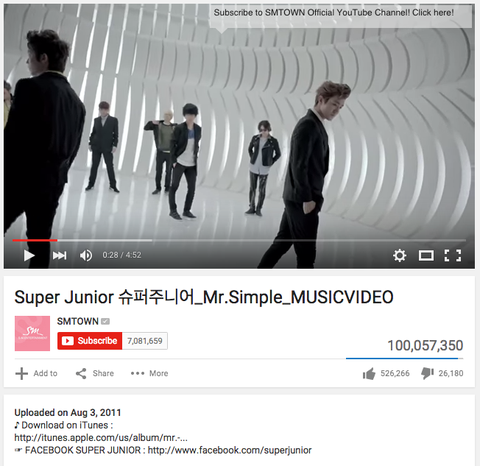Play the Mr.Simple music video
Viewport: 480px width, 466px height.
click(29, 256)
